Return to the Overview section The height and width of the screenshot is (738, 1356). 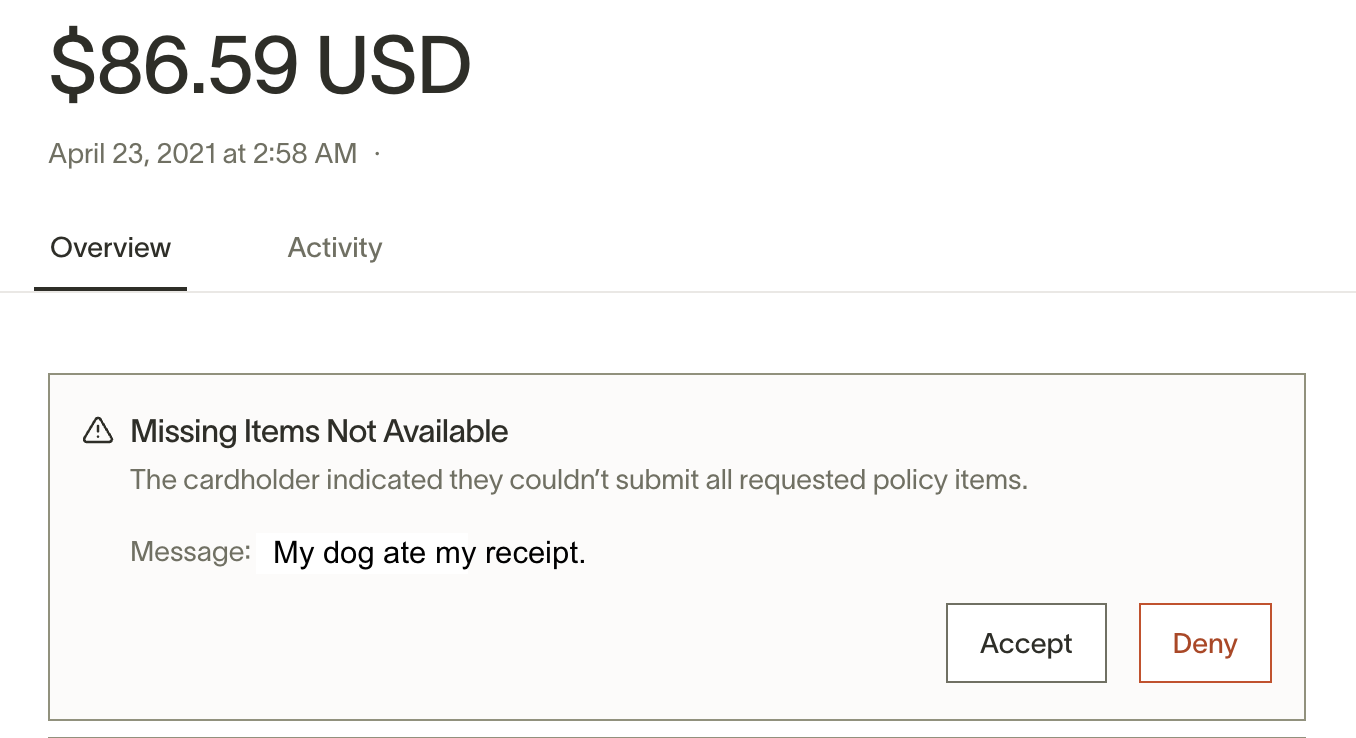coord(110,247)
